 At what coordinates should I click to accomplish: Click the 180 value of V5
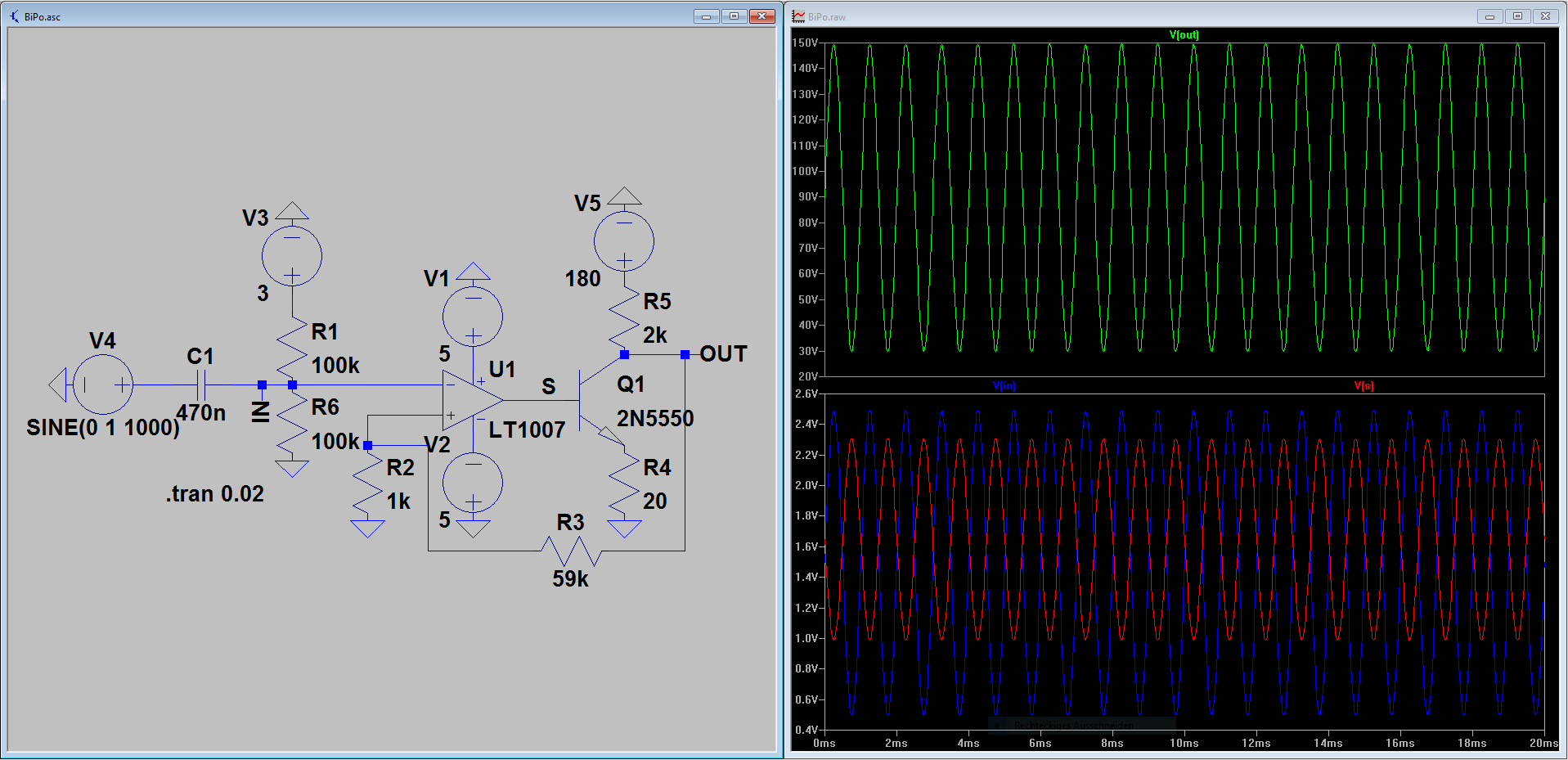pyautogui.click(x=582, y=279)
